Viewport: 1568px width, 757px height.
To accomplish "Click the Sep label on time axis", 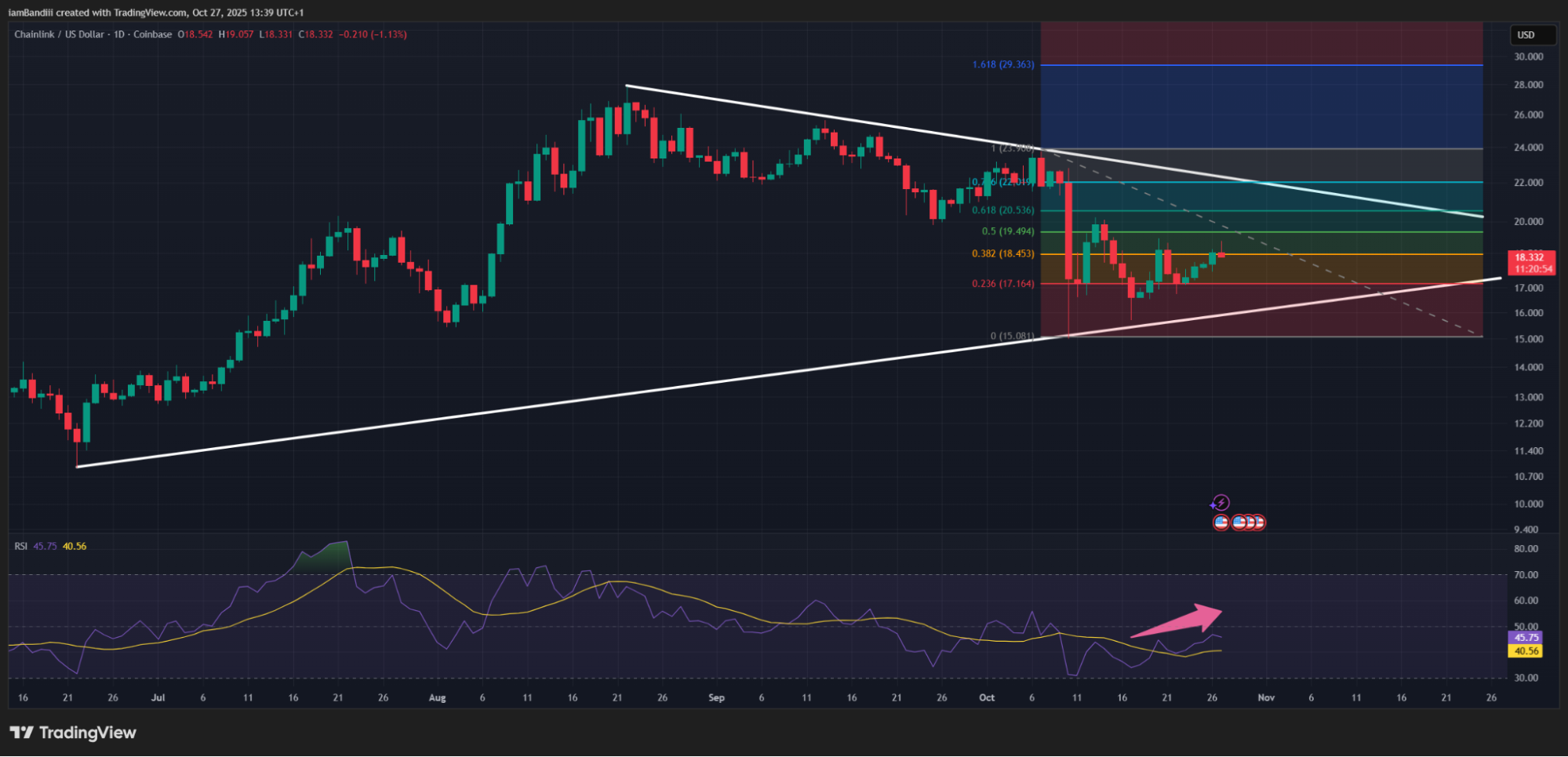I will tap(716, 697).
